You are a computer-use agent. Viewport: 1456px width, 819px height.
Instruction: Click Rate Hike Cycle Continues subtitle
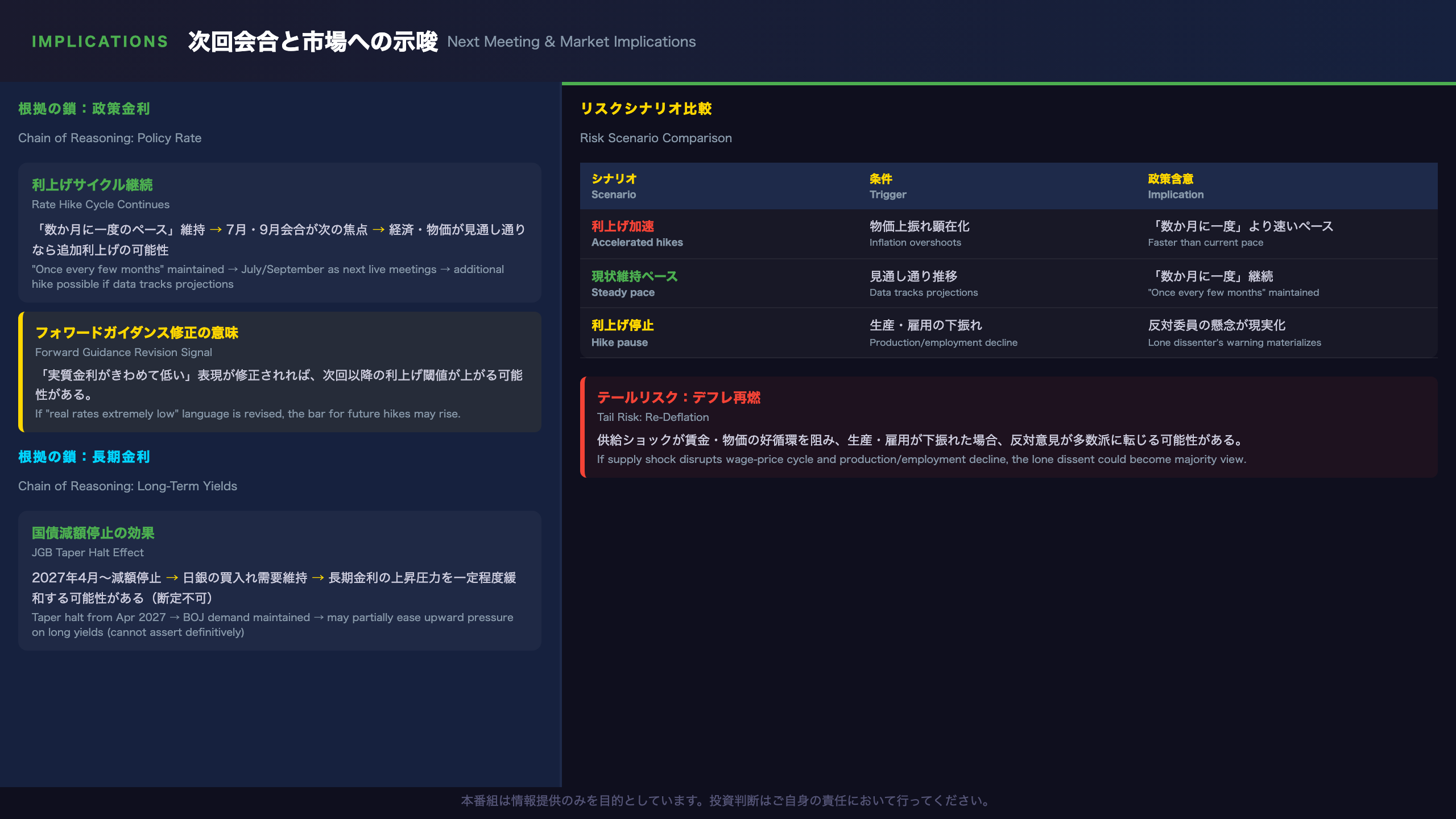[x=101, y=204]
